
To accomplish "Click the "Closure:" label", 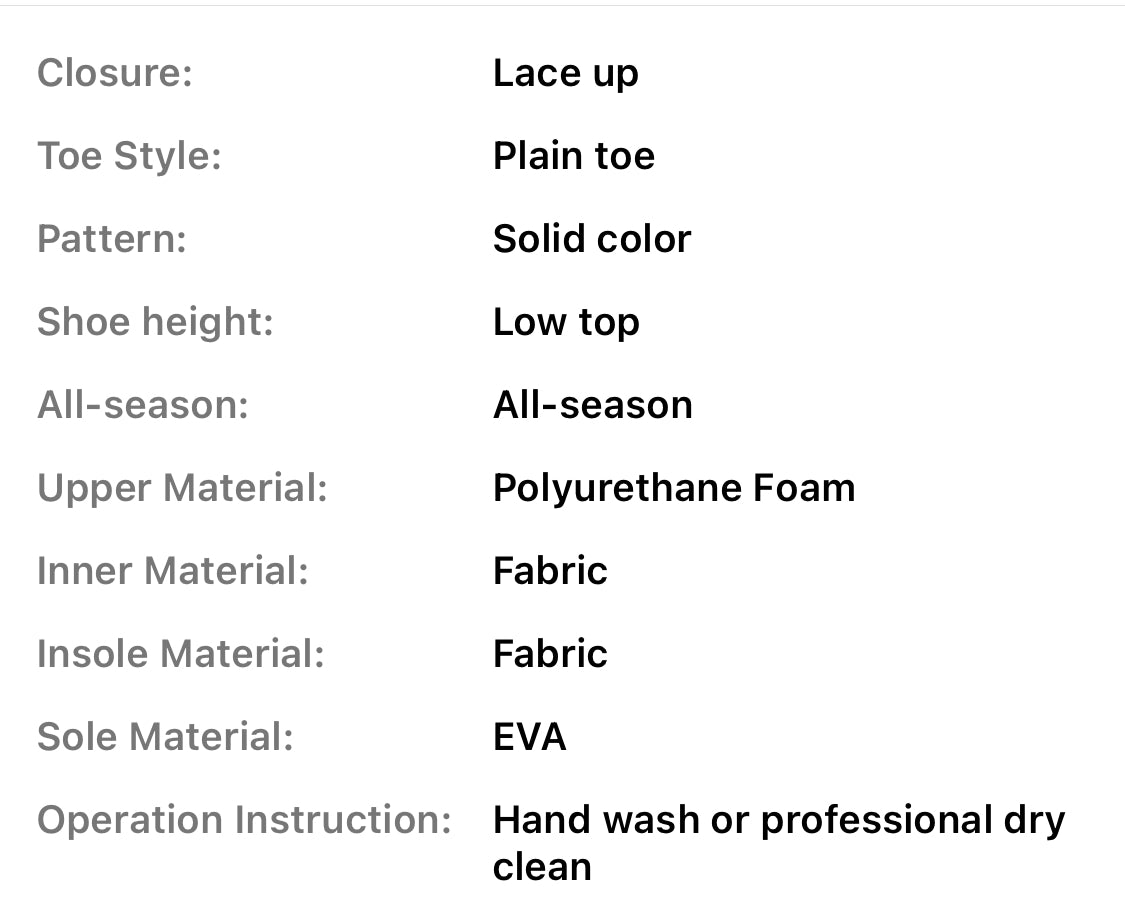I will 114,73.
